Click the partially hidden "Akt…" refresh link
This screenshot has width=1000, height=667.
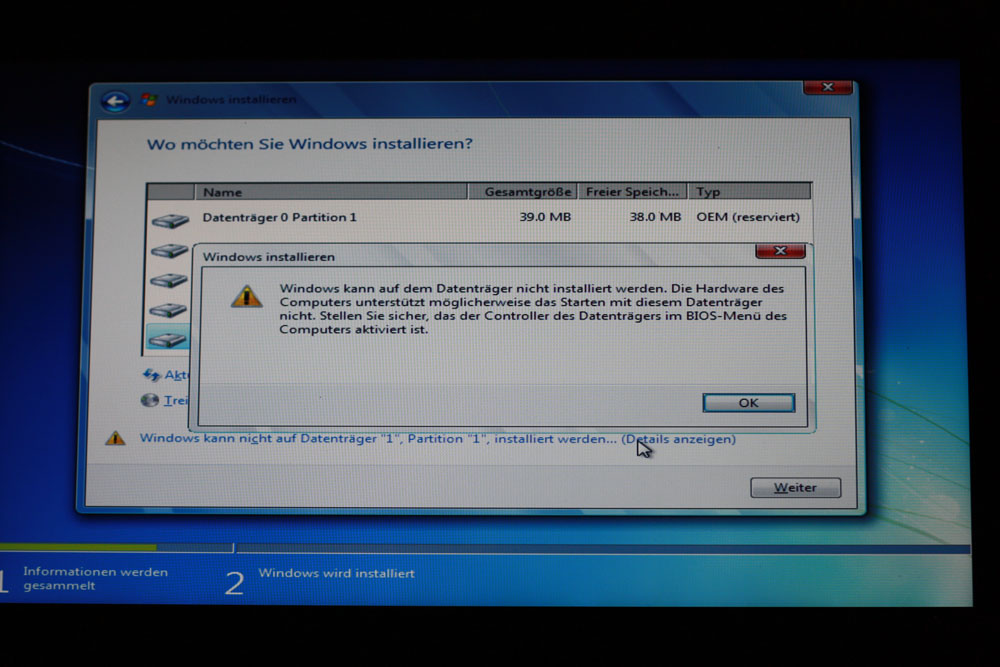point(177,375)
